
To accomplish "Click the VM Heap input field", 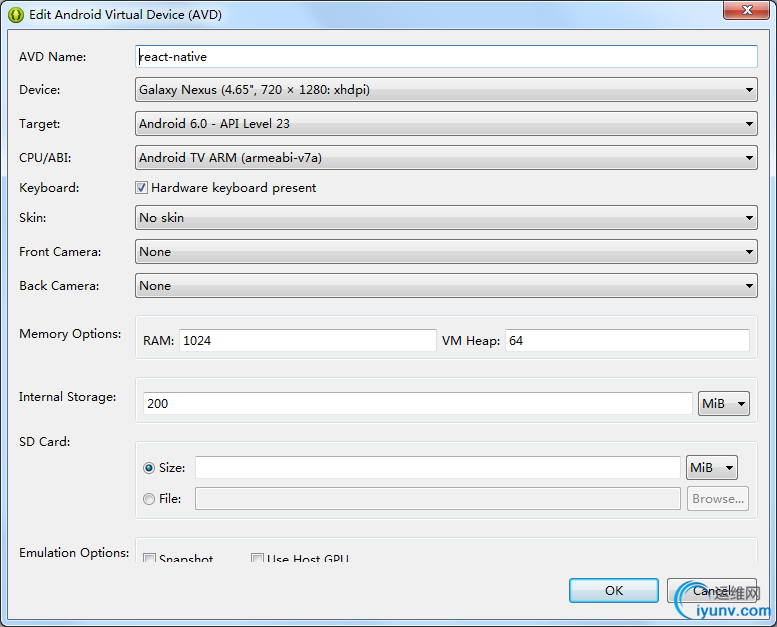I will 627,341.
